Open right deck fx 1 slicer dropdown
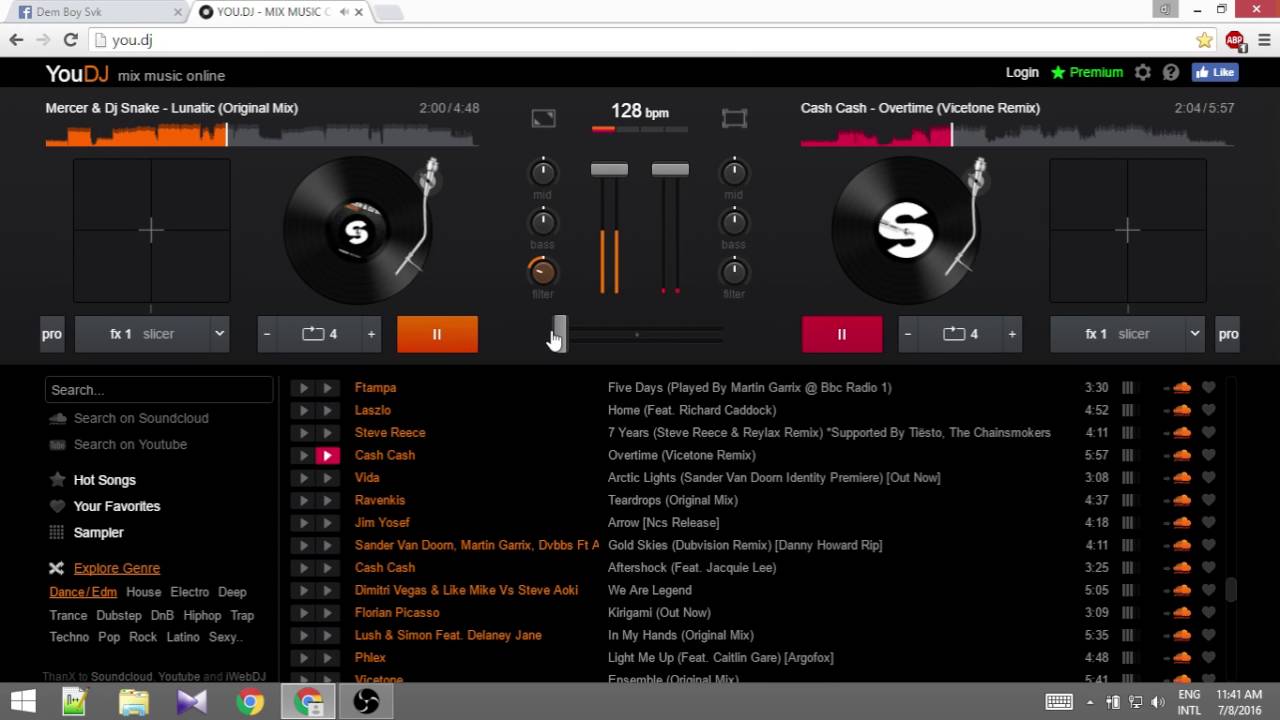Screen dimensions: 1280x720 click(x=1128, y=334)
